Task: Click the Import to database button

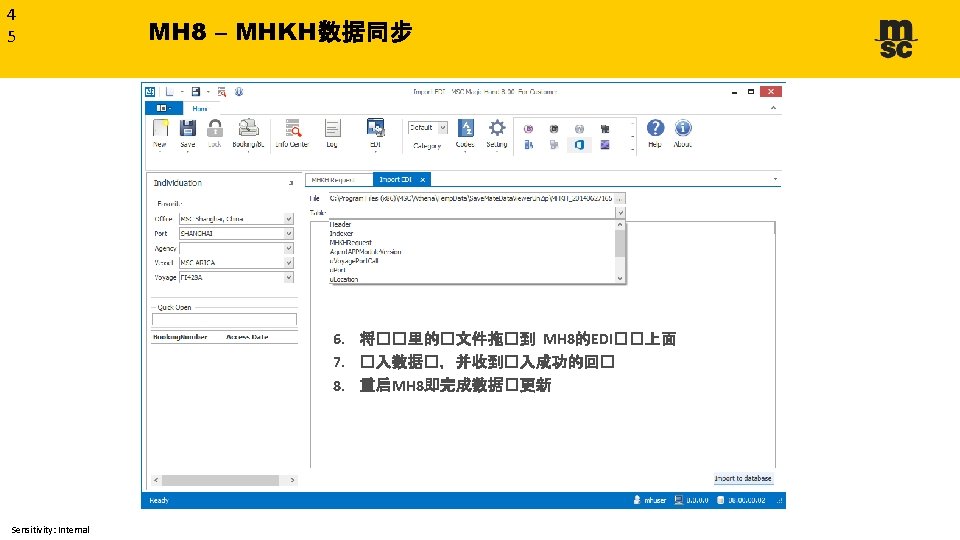Action: (x=743, y=478)
